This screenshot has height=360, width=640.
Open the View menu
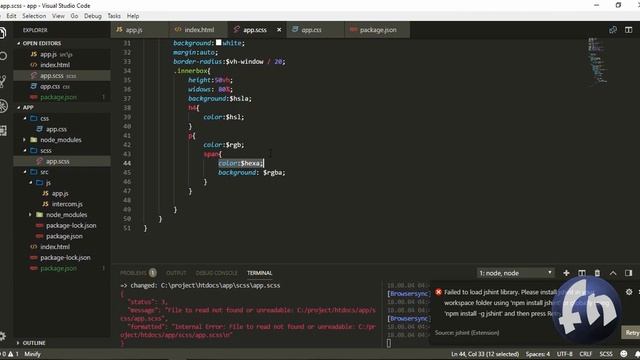tap(58, 16)
